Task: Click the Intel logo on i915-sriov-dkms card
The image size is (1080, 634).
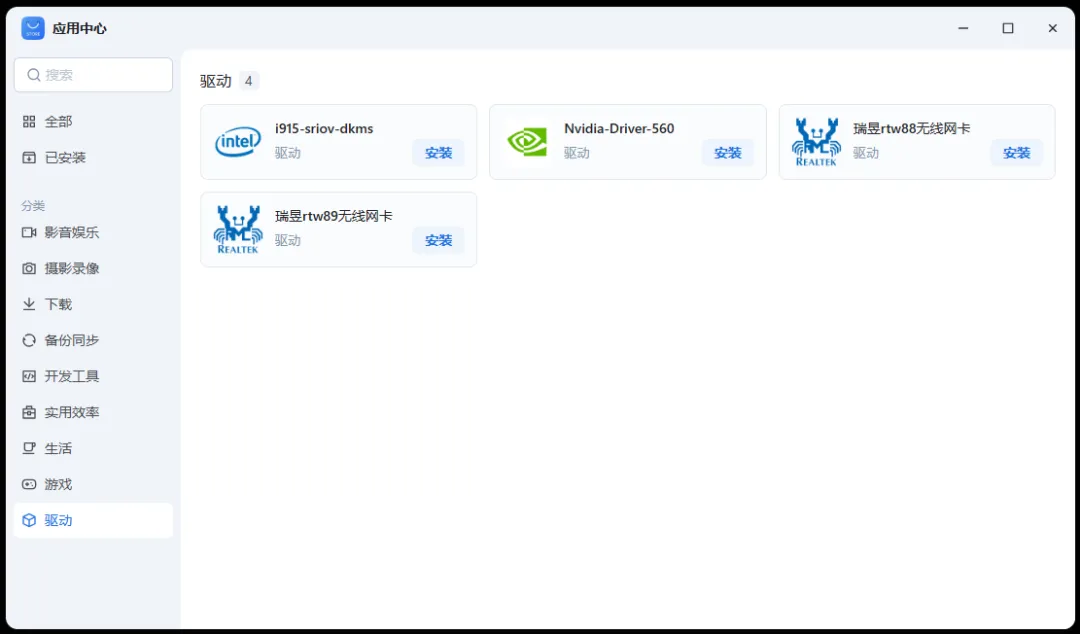Action: 237,142
